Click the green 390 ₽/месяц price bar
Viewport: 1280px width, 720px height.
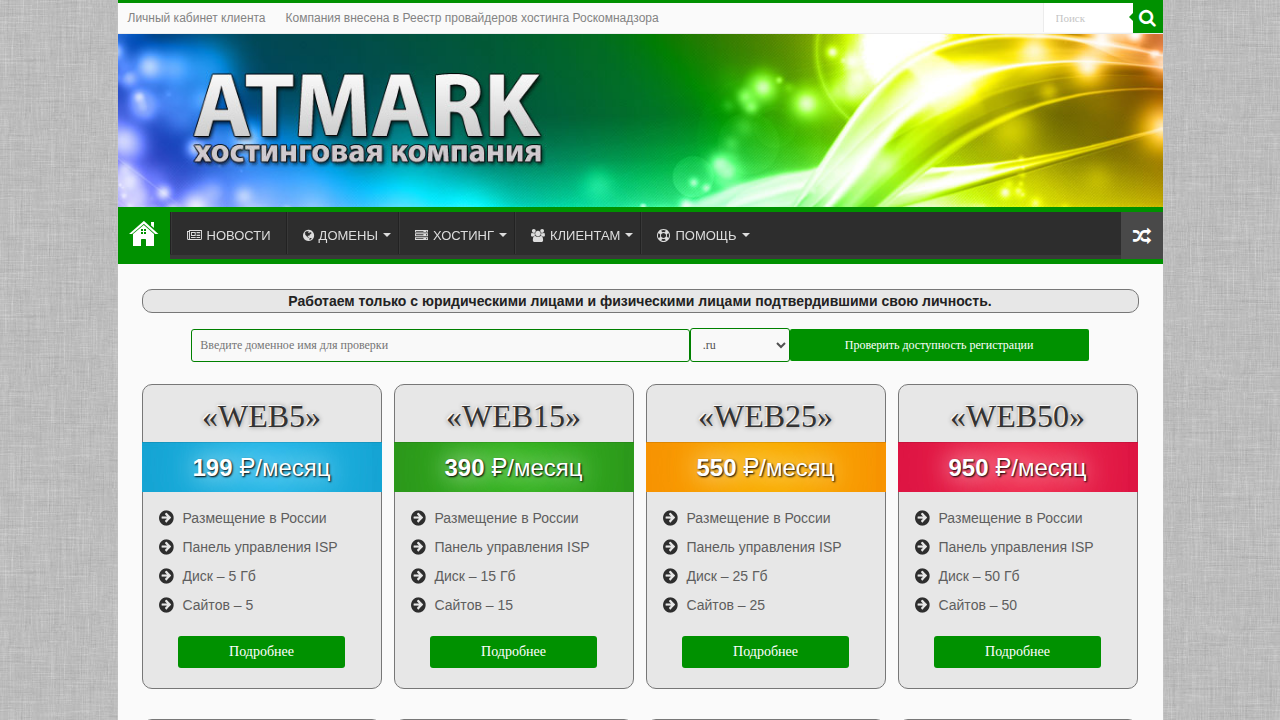(x=513, y=467)
